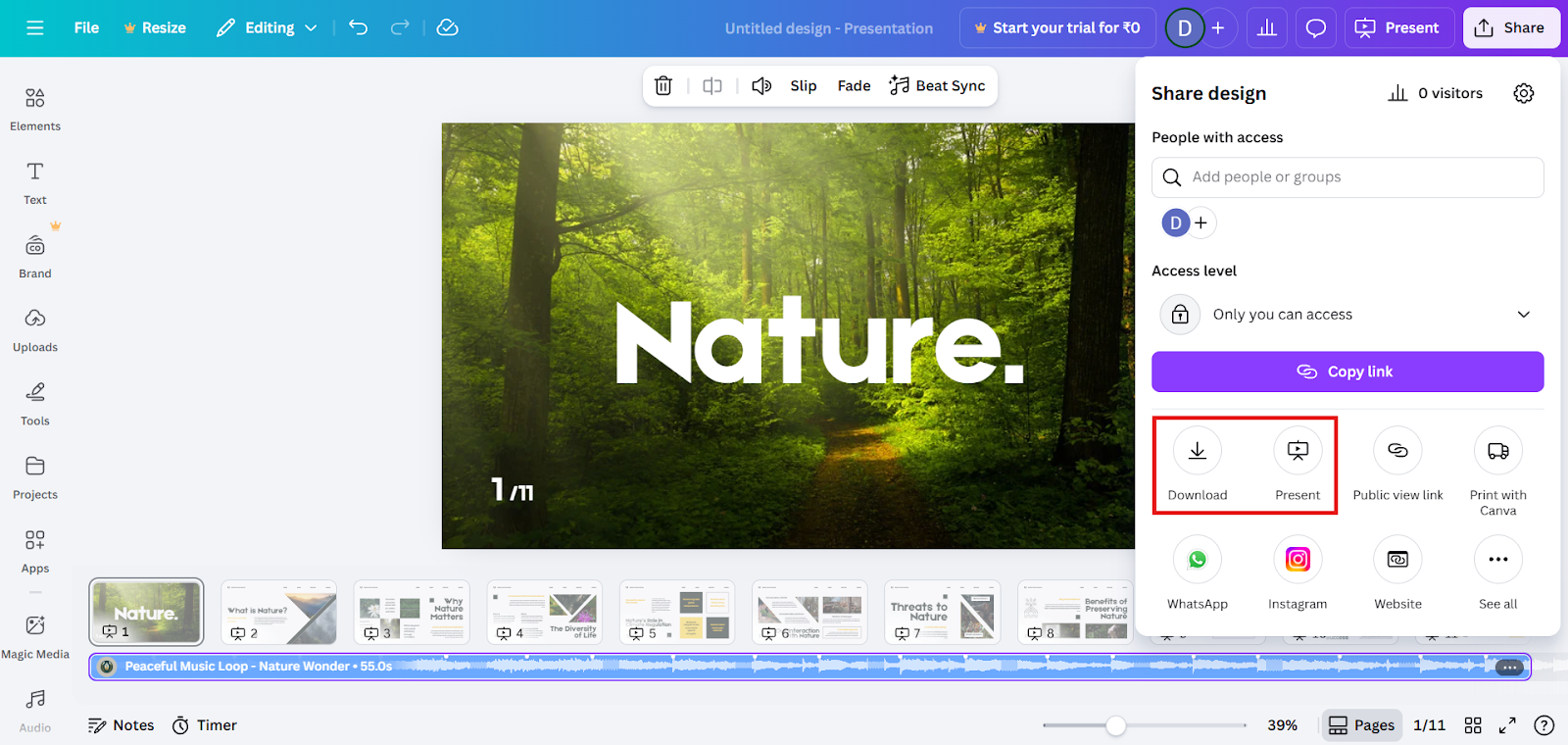The width and height of the screenshot is (1568, 745).
Task: Check cloud save status icon
Action: tap(448, 27)
